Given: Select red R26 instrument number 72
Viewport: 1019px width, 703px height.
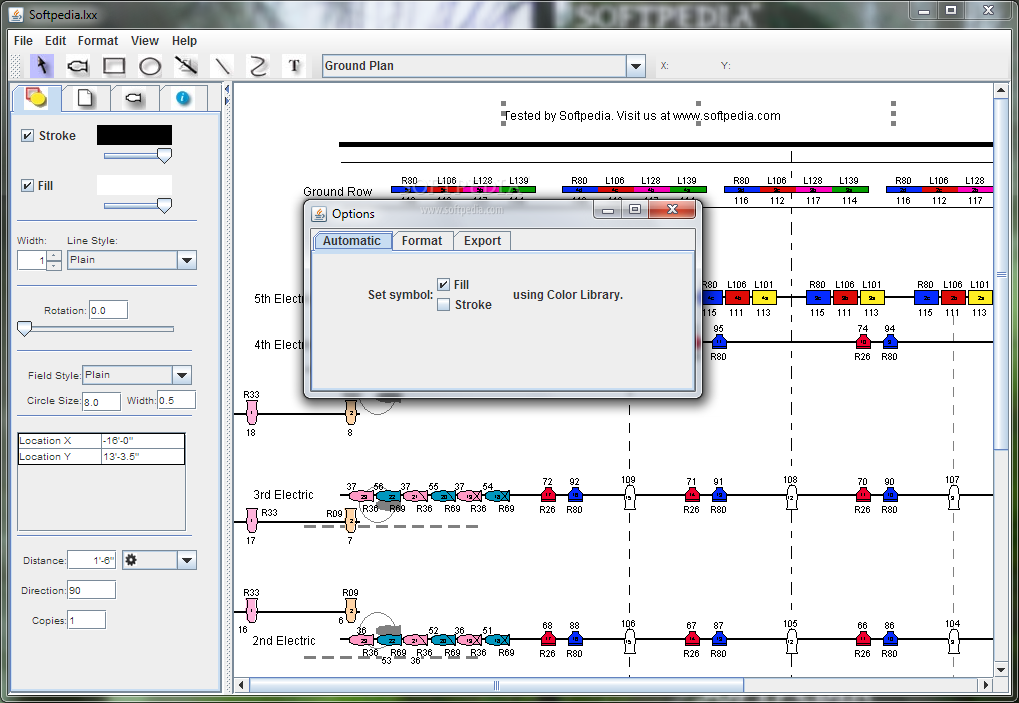Looking at the screenshot, I should 548,494.
